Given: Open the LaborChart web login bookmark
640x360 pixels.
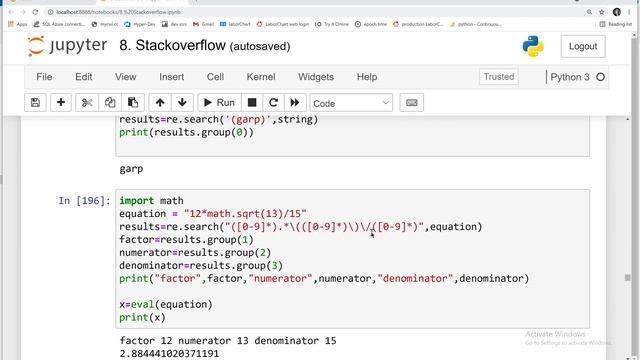Looking at the screenshot, I should (x=283, y=24).
